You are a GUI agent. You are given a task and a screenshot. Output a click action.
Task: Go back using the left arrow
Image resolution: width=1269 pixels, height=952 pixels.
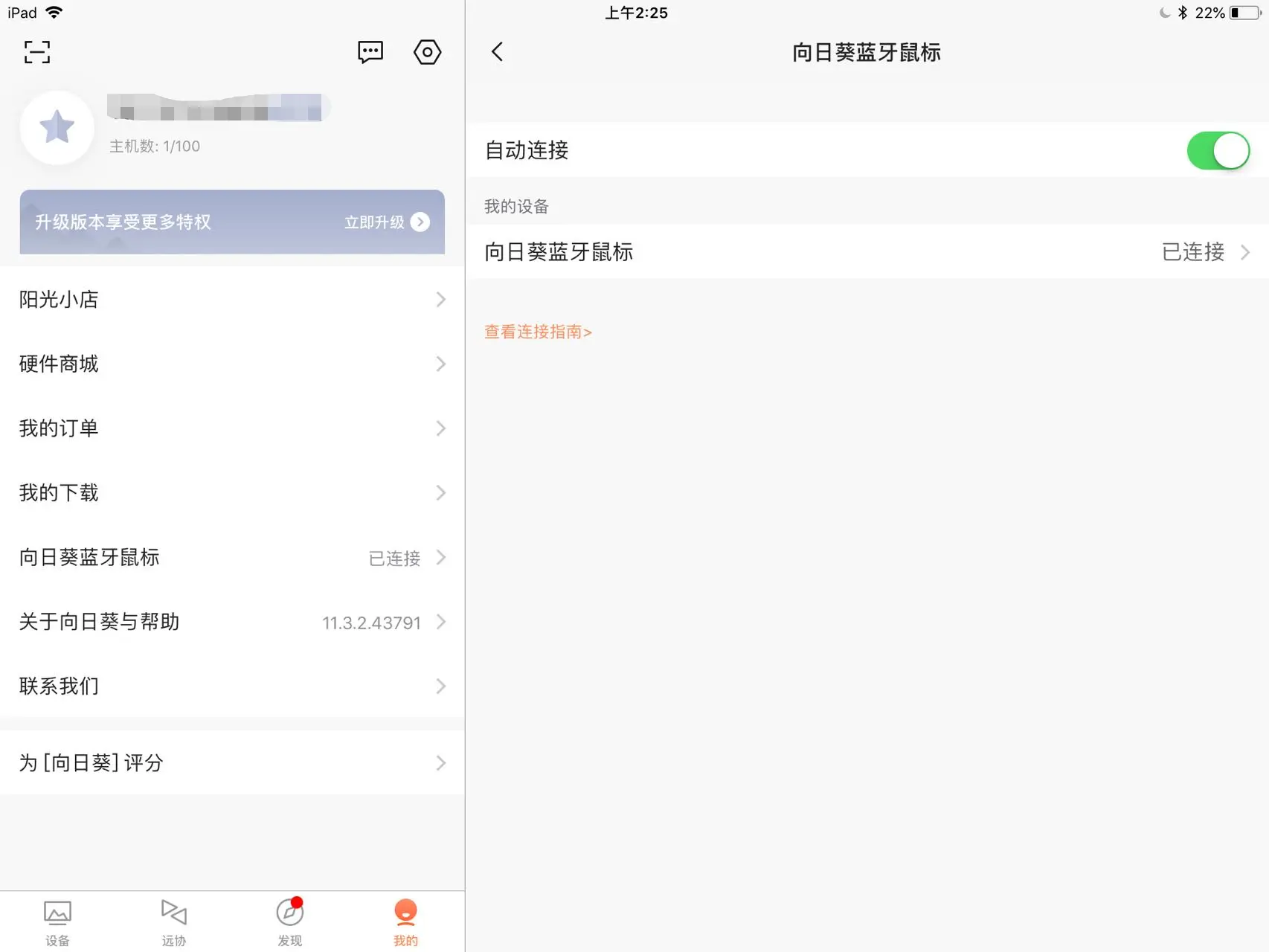click(x=498, y=52)
